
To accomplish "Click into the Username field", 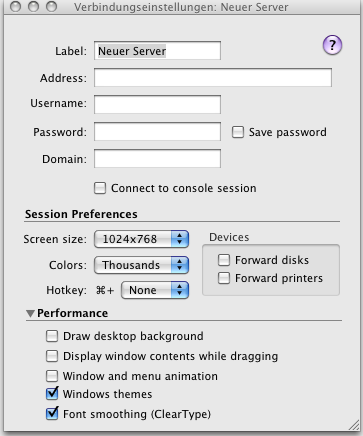I will (x=157, y=104).
